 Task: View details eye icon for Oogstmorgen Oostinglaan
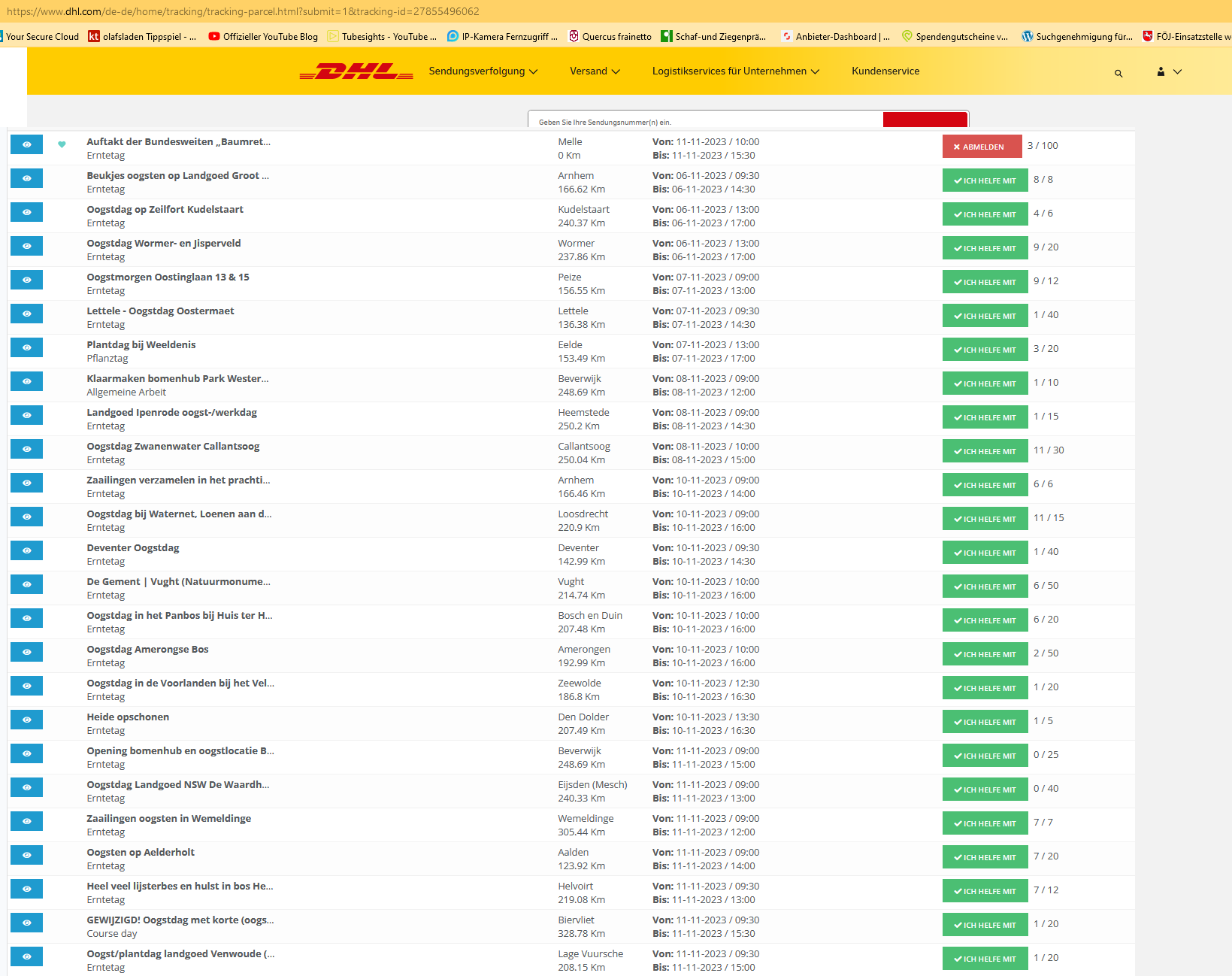pos(26,280)
